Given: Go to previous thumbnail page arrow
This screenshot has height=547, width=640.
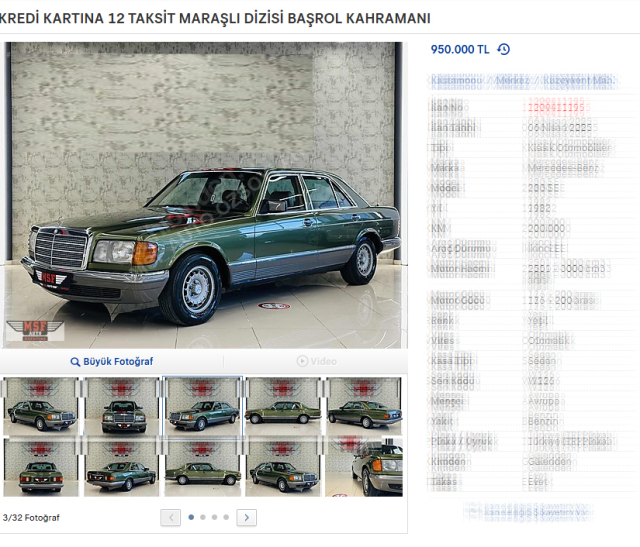Looking at the screenshot, I should coord(171,518).
